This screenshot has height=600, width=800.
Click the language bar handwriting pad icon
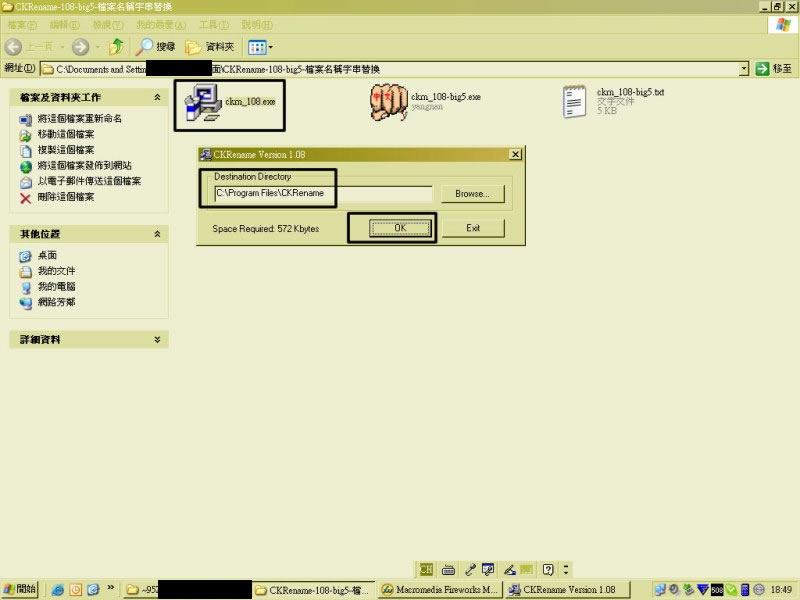point(488,569)
